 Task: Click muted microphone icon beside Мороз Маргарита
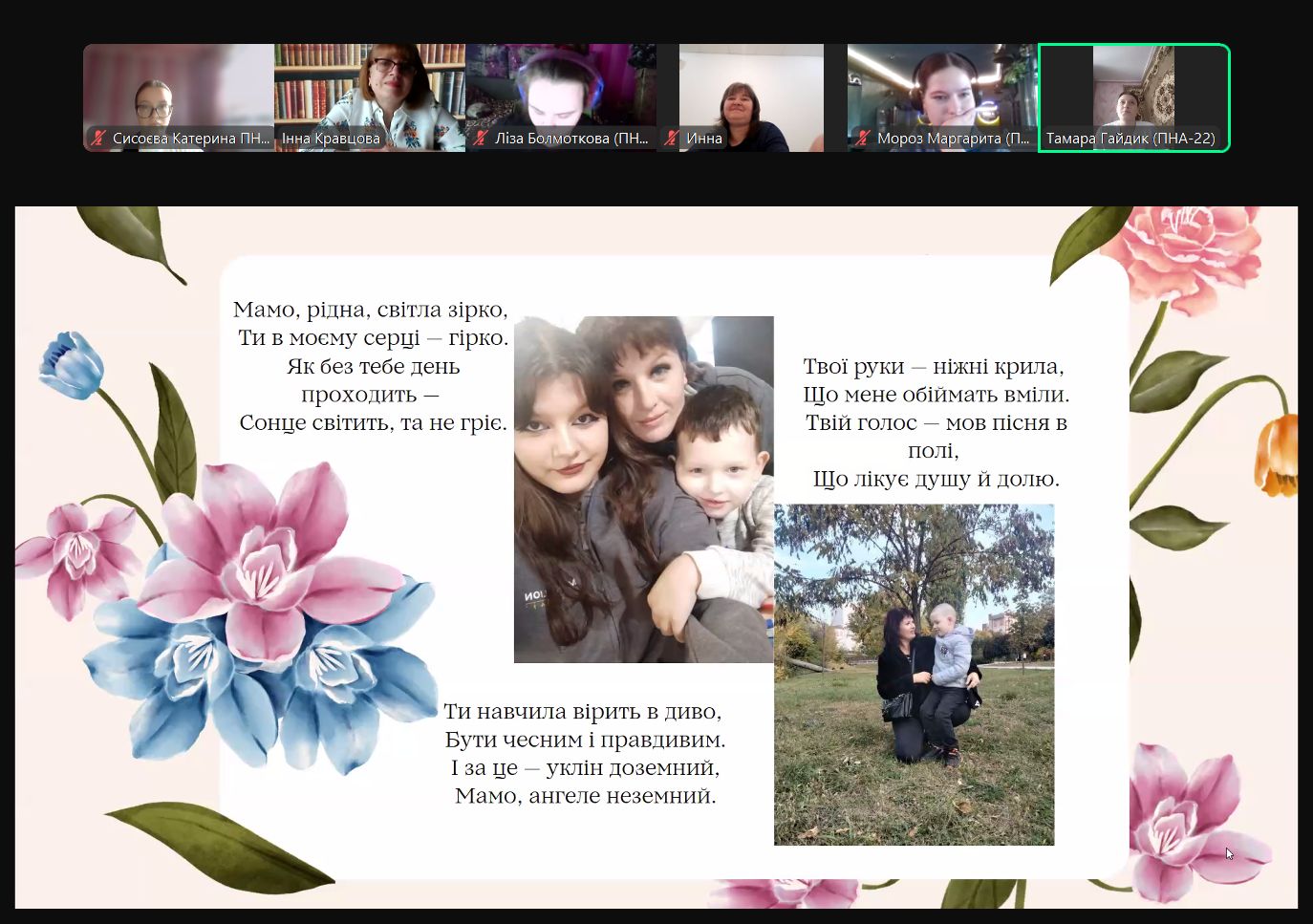click(862, 139)
